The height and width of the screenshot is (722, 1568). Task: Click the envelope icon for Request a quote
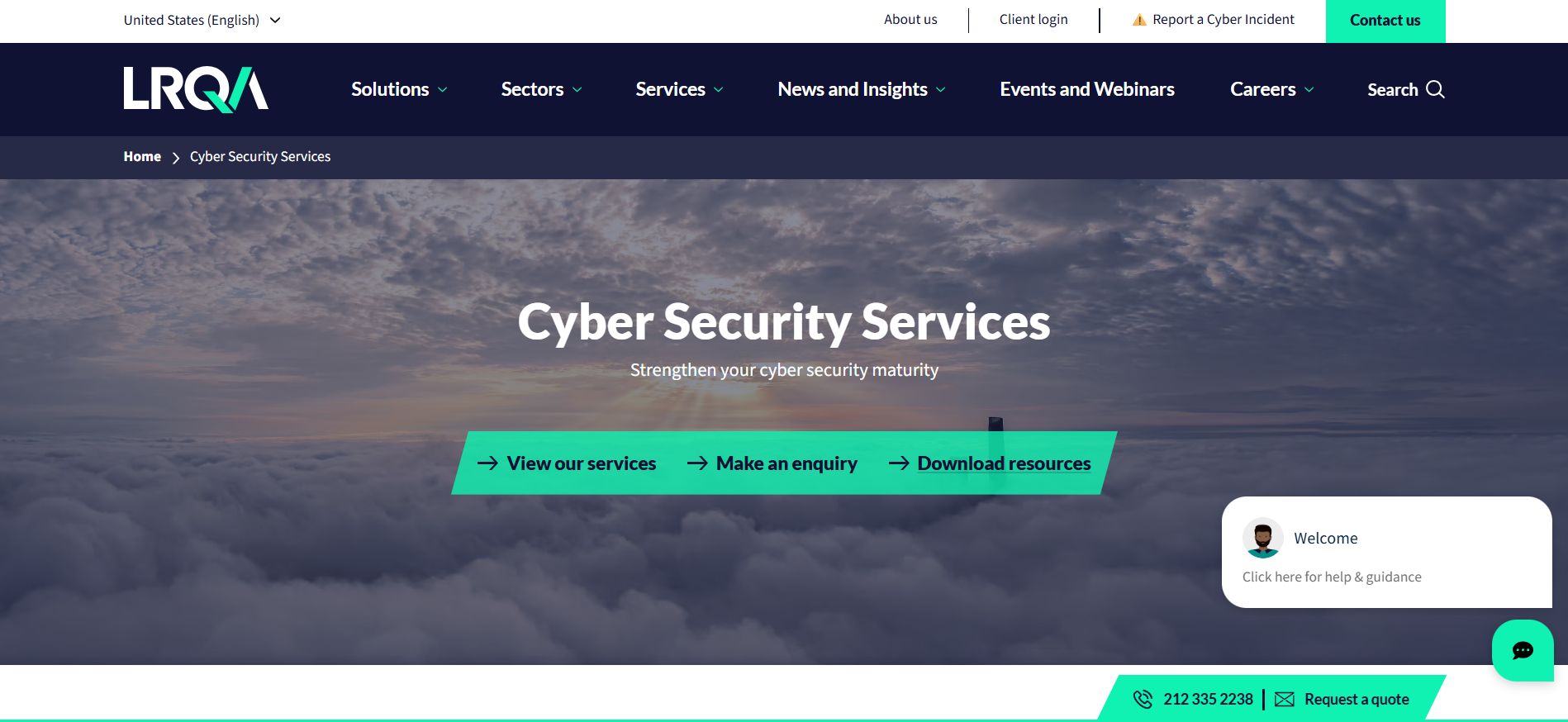(x=1285, y=700)
